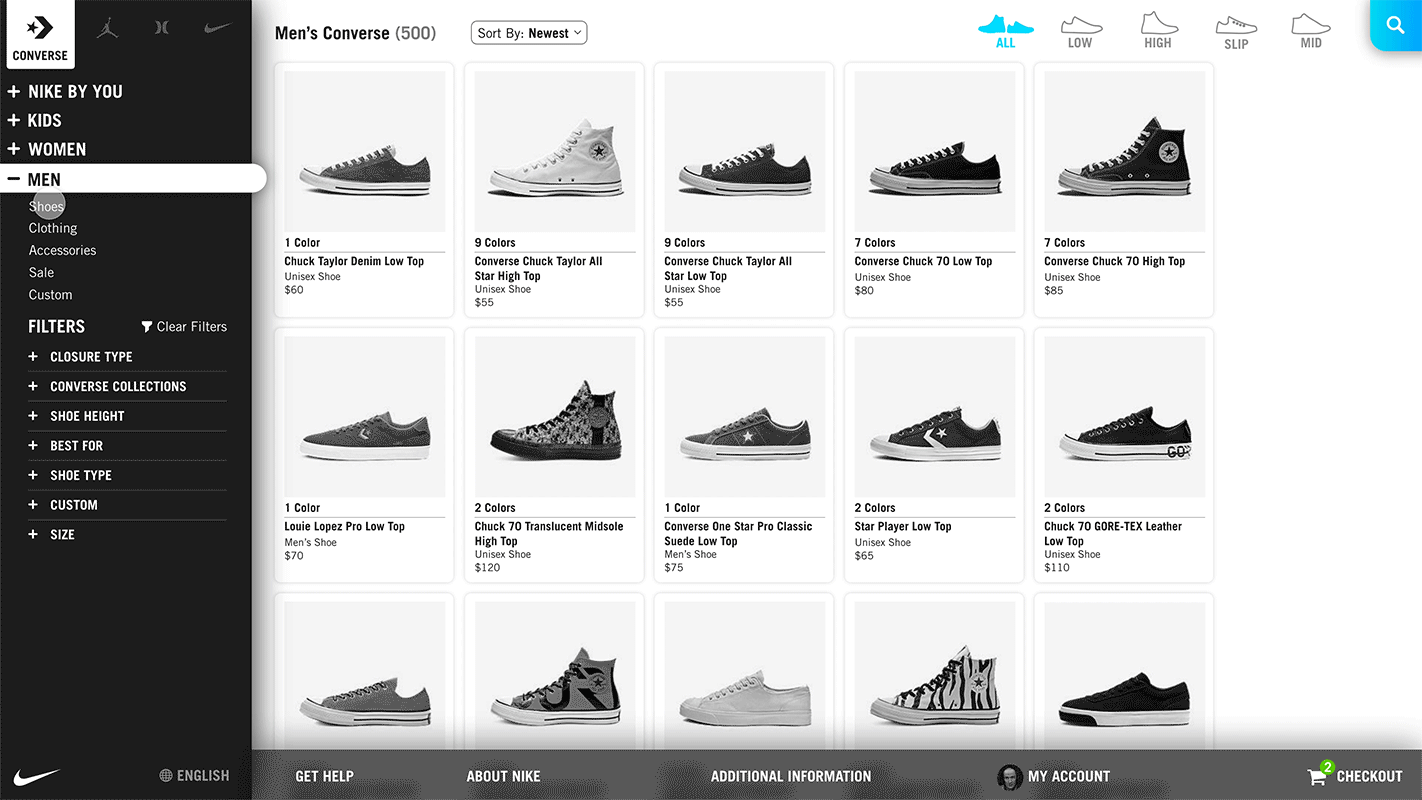Open My Account profile icon
1422x800 pixels.
pyautogui.click(x=1010, y=775)
